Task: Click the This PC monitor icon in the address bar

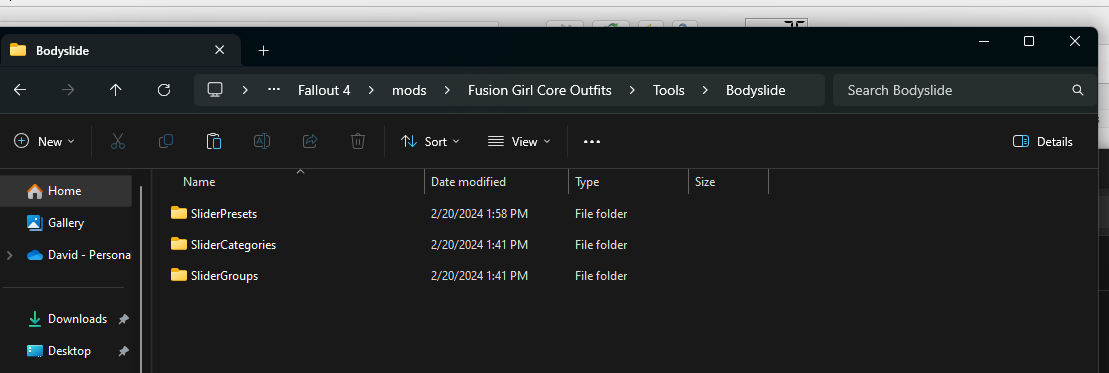Action: click(215, 90)
